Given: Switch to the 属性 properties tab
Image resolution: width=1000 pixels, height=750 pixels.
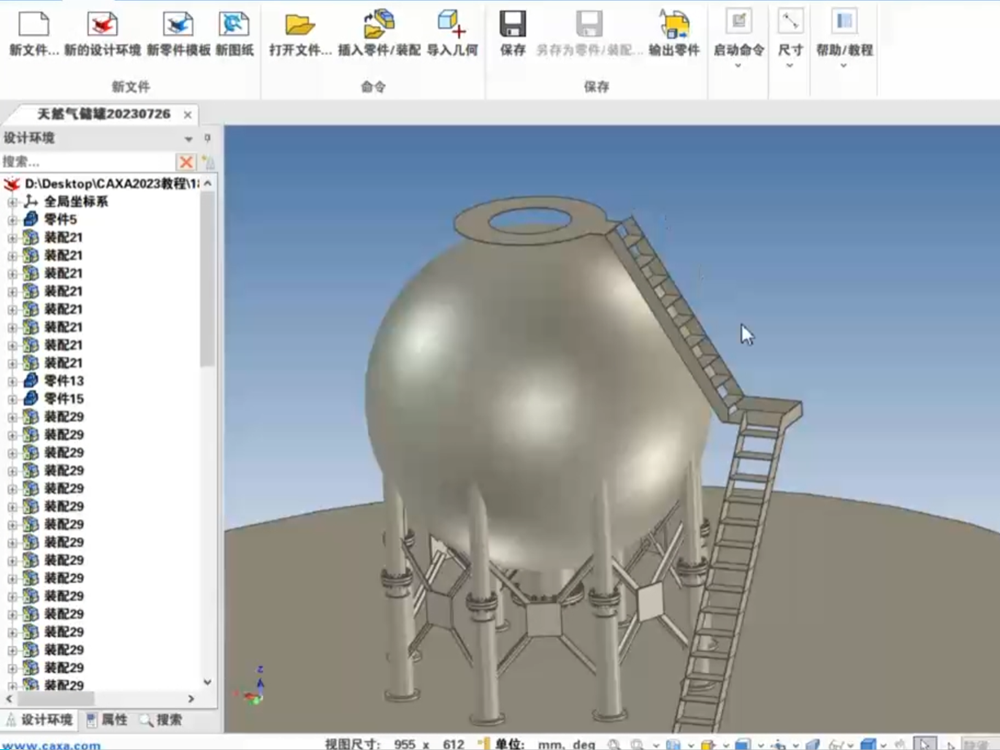Looking at the screenshot, I should tap(106, 719).
